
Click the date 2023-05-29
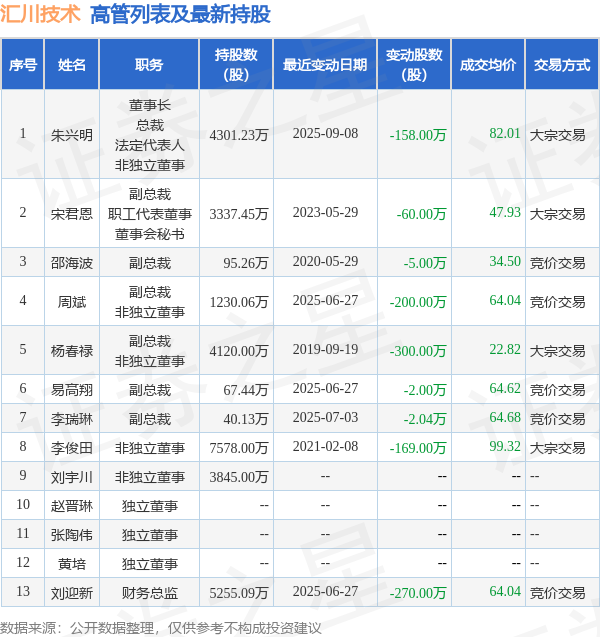[x=325, y=212]
